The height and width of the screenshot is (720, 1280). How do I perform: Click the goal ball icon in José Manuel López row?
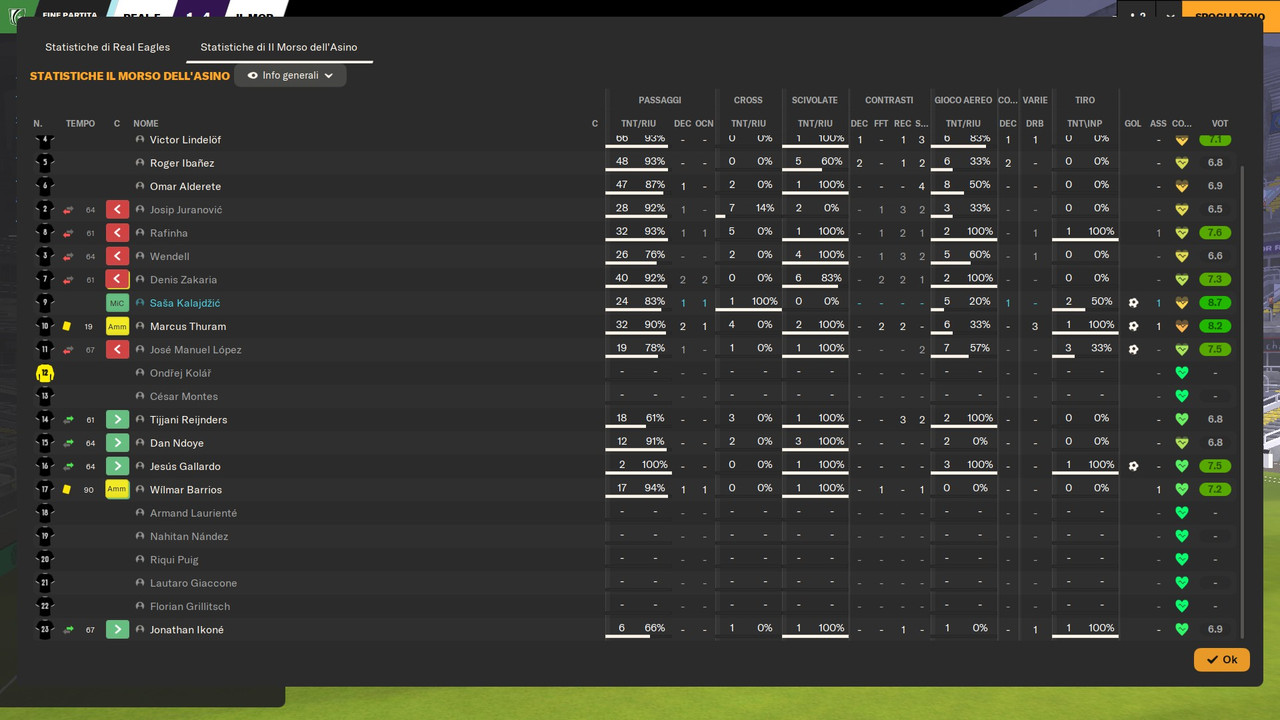coord(1133,350)
